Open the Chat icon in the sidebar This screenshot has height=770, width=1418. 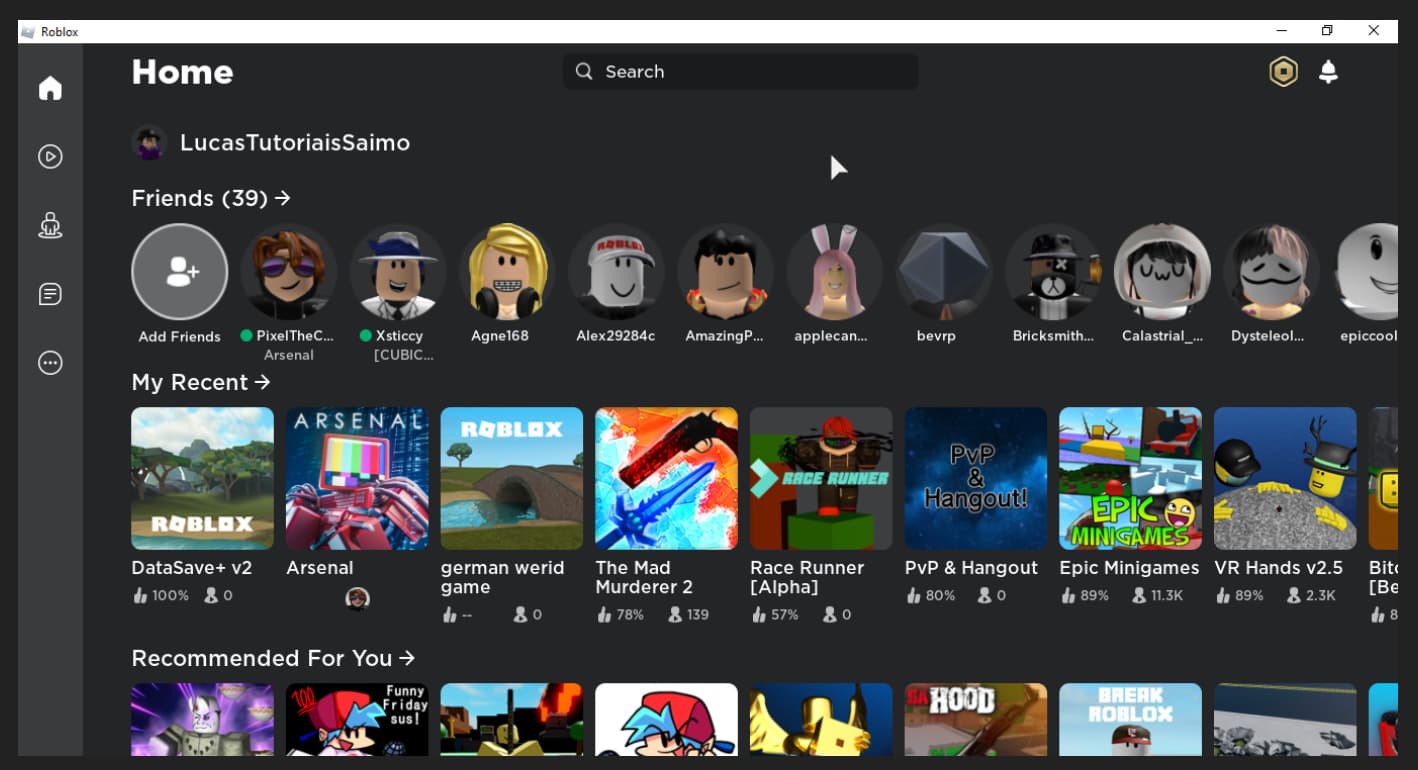[50, 294]
